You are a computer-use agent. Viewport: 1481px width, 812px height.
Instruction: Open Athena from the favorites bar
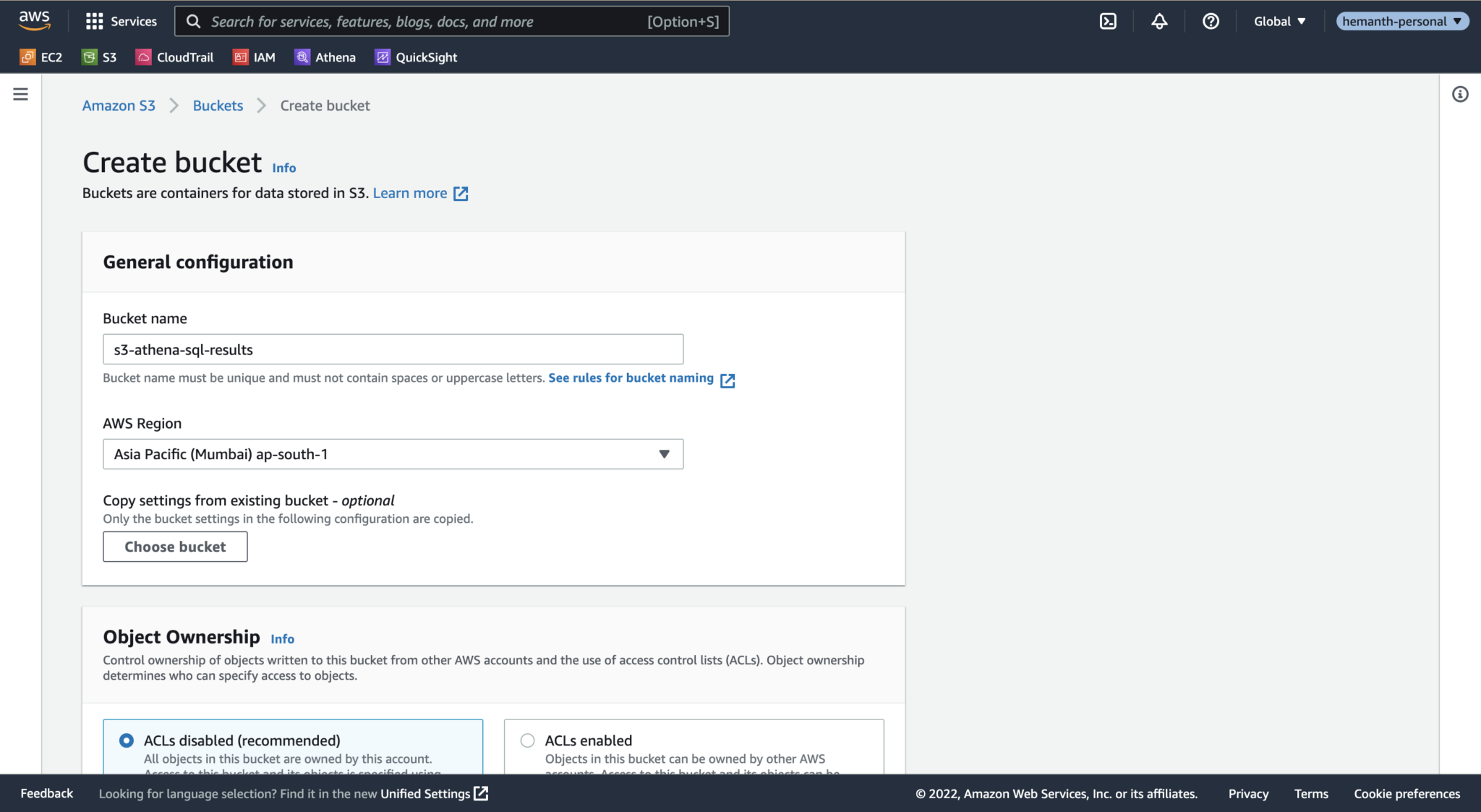(x=325, y=57)
